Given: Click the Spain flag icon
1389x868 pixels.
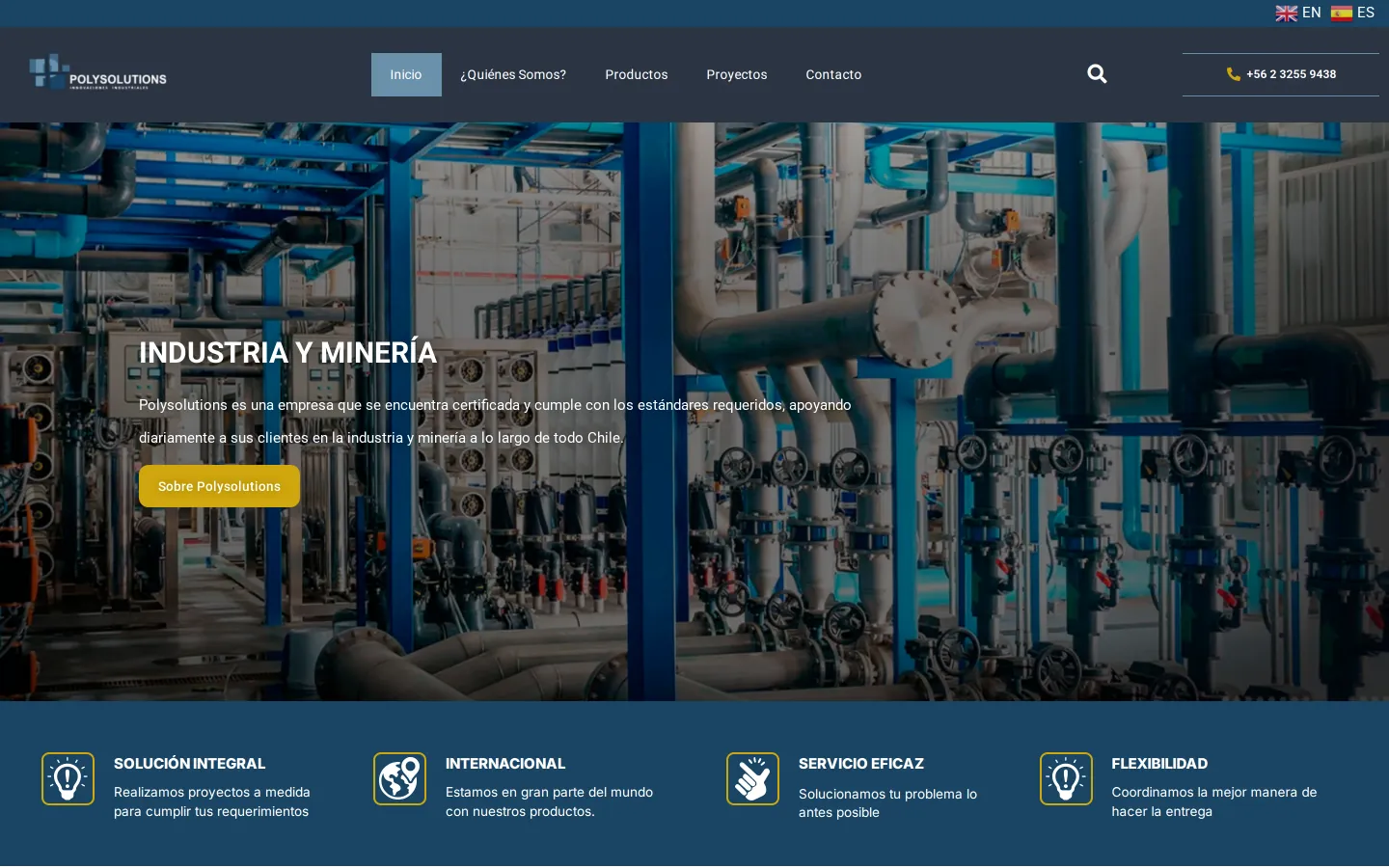Looking at the screenshot, I should tap(1341, 14).
